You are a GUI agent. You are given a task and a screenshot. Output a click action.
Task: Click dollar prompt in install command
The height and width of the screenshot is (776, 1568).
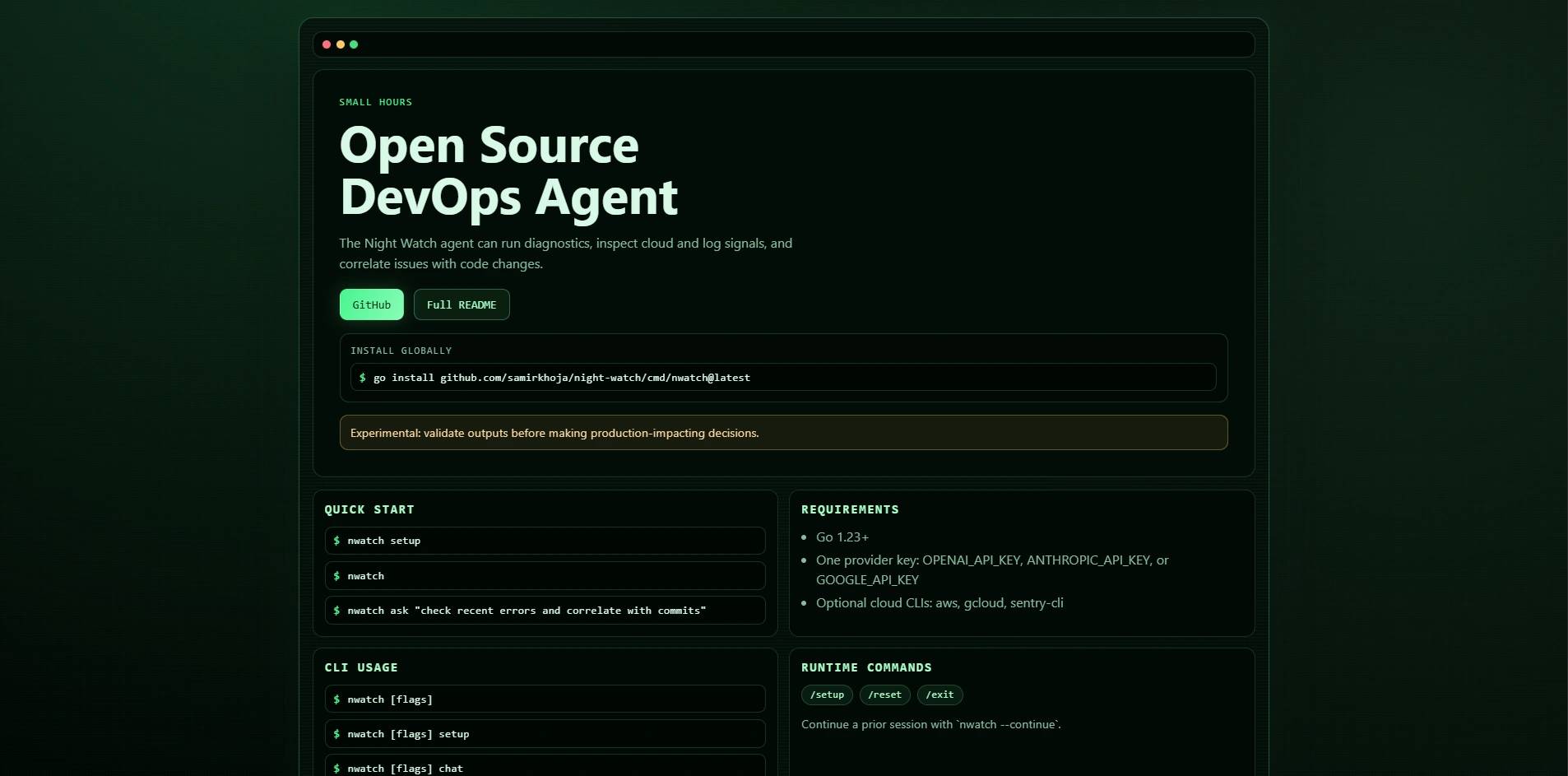tap(363, 378)
